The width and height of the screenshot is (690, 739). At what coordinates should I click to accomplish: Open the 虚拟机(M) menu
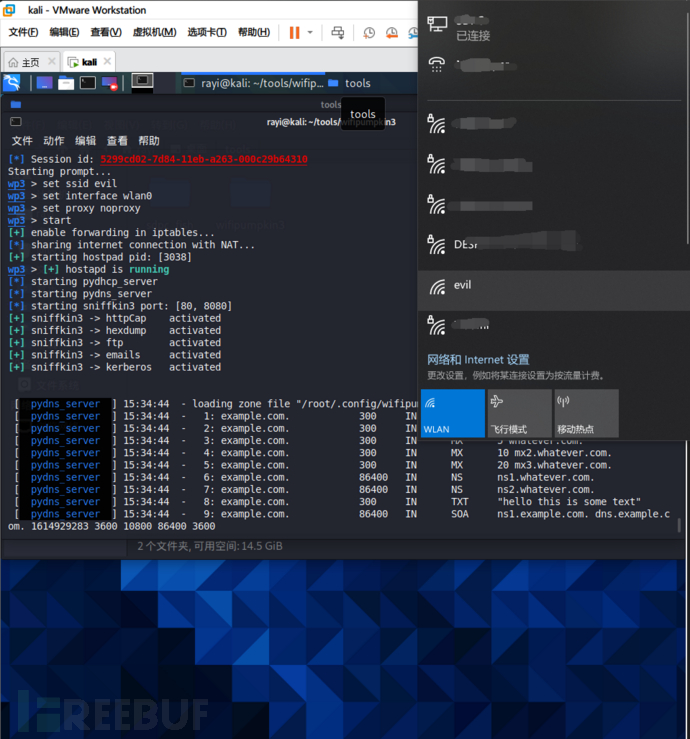154,32
